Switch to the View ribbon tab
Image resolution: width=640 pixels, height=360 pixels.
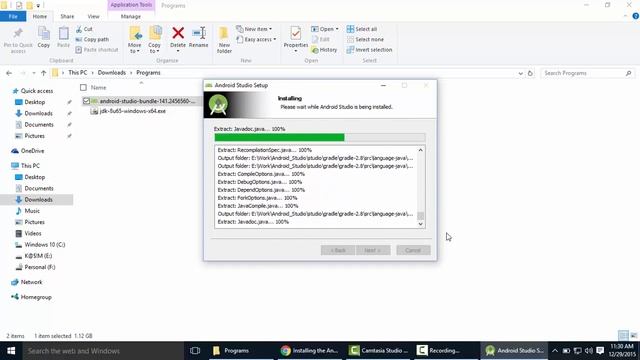[x=93, y=16]
